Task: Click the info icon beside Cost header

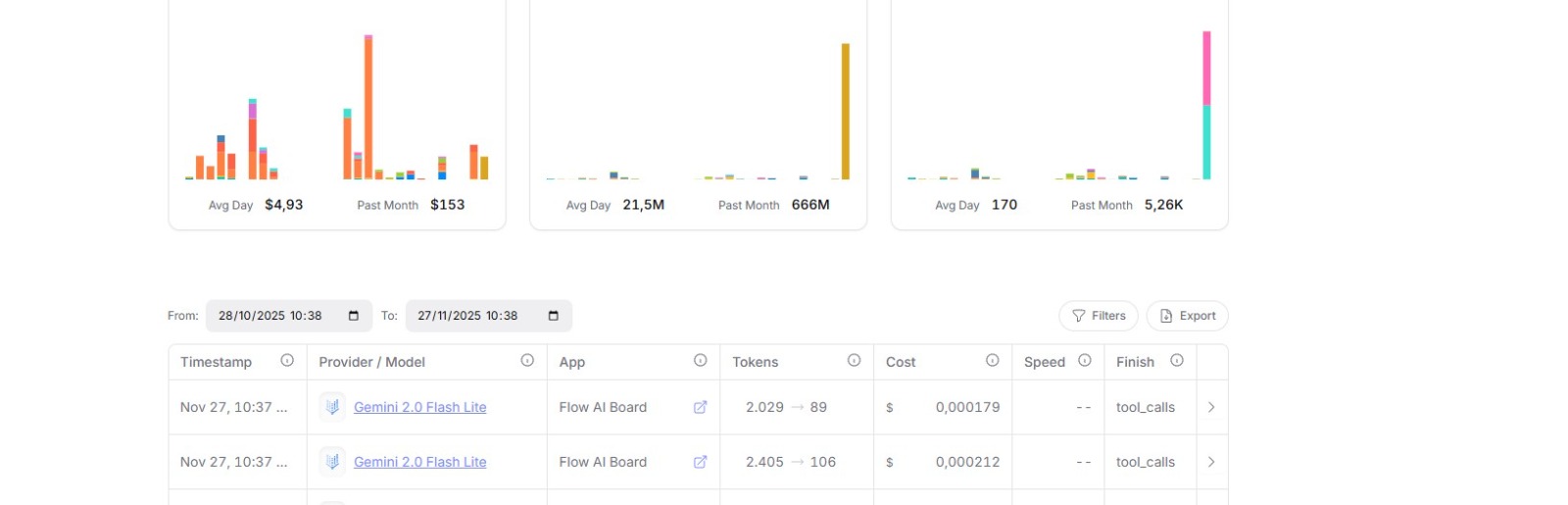Action: tap(992, 361)
